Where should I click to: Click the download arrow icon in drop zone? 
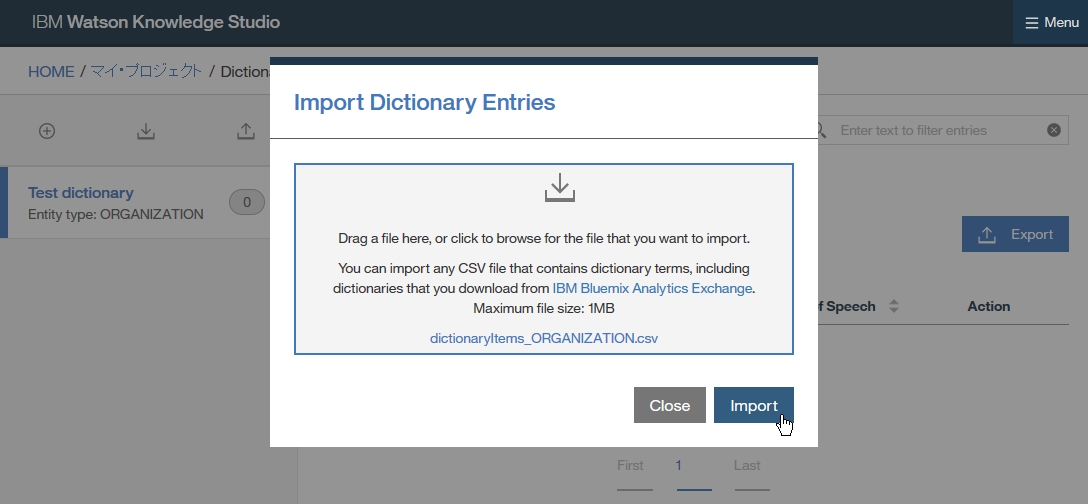(560, 187)
